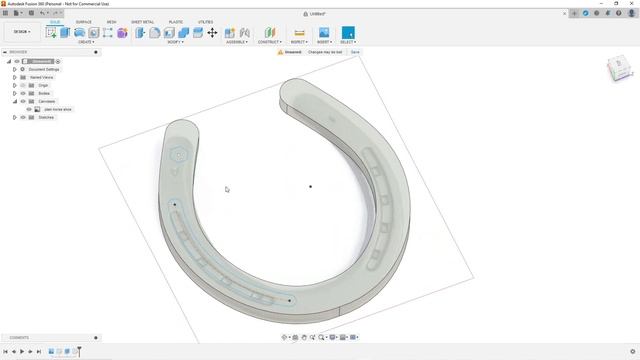Switch to the Solid tab

(55, 22)
